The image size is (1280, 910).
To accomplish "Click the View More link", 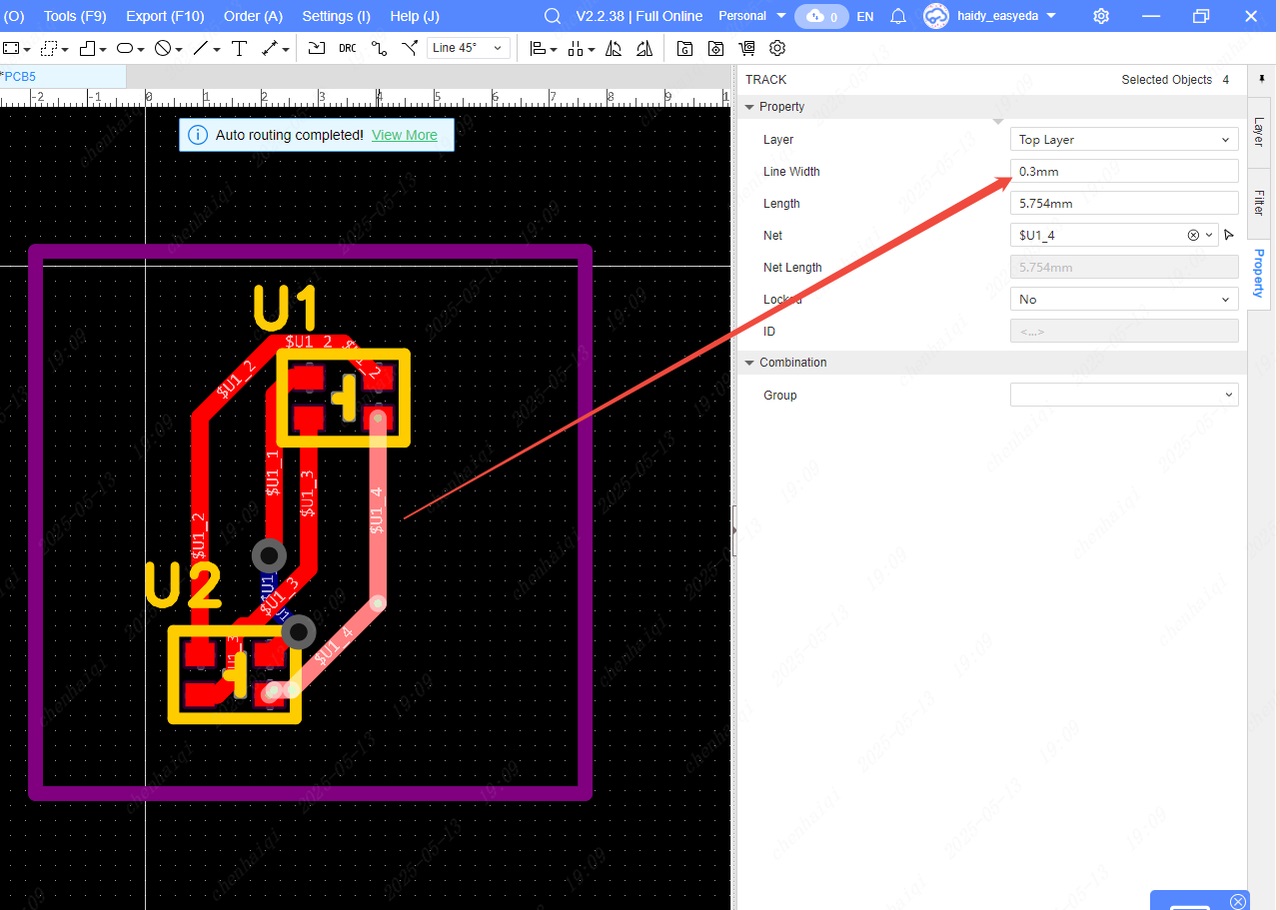I will pyautogui.click(x=404, y=135).
